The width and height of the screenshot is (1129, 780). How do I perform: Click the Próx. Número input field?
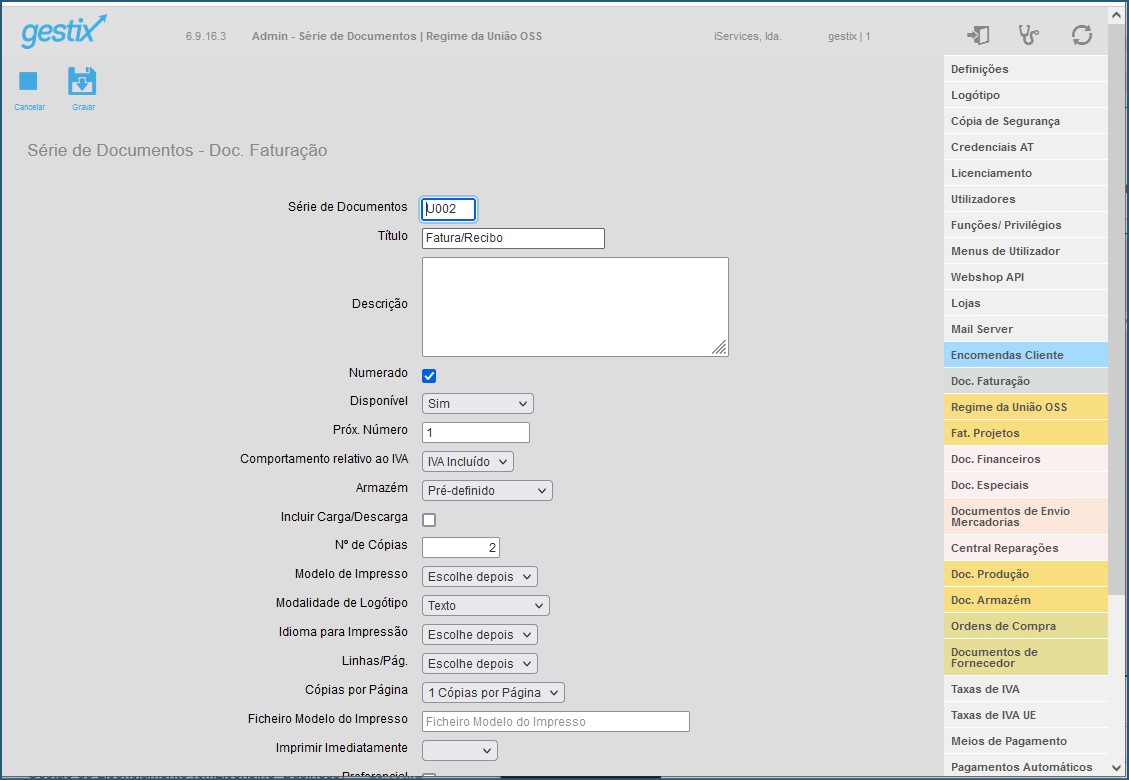pos(476,432)
